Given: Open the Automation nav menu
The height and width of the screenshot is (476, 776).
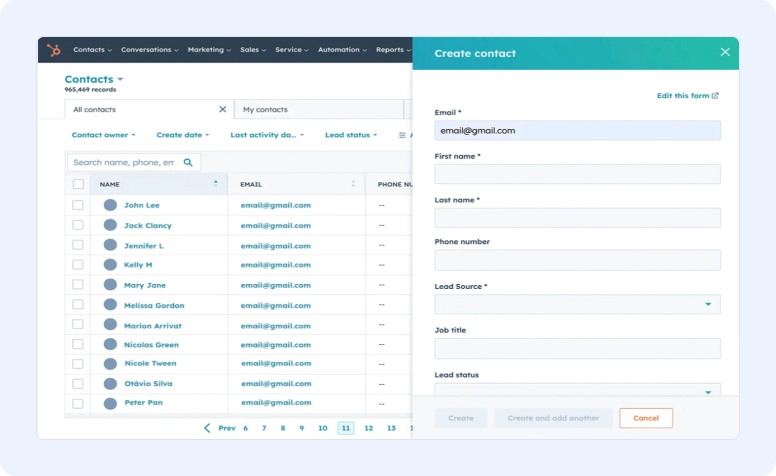Looking at the screenshot, I should coord(342,50).
